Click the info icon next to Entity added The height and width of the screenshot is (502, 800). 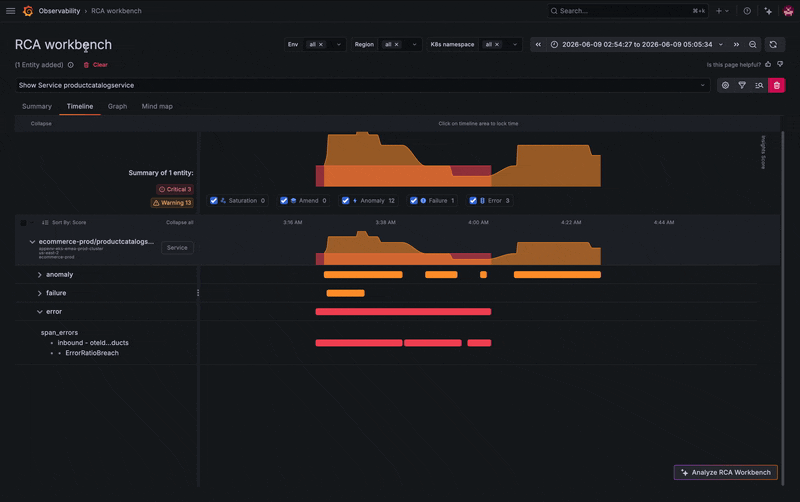tap(70, 65)
